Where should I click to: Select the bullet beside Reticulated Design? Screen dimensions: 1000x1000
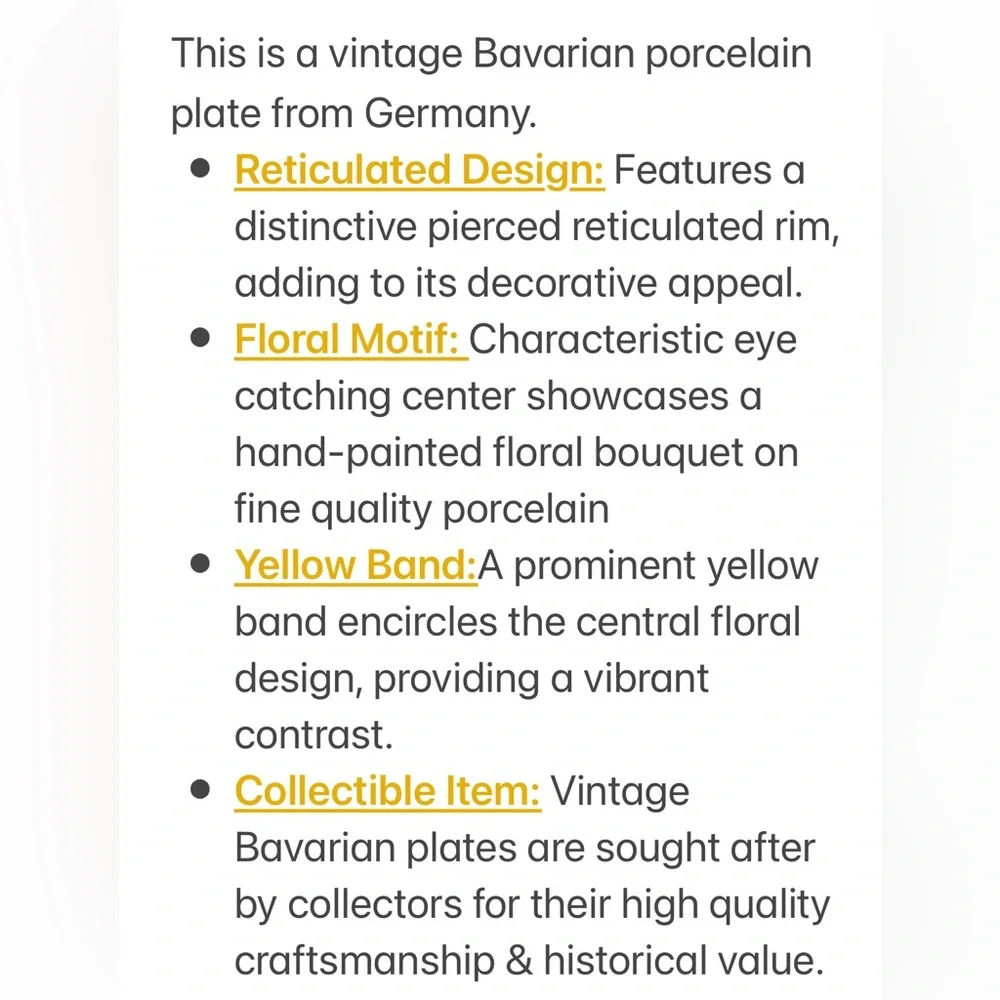(x=200, y=168)
